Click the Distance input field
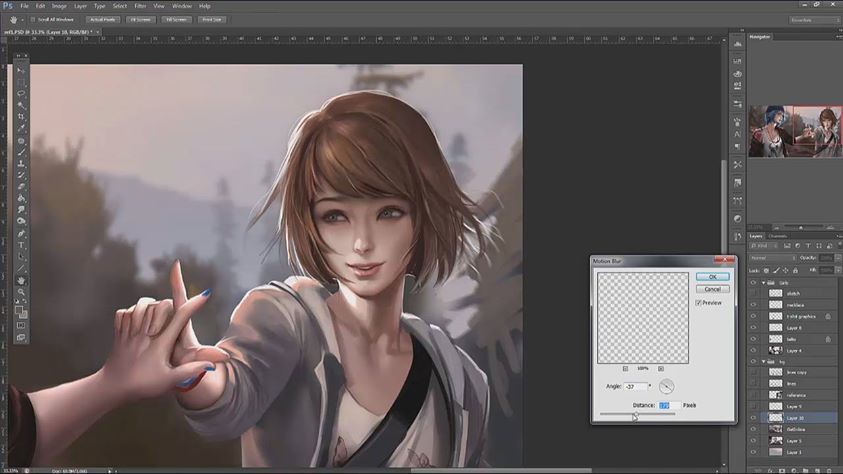Viewport: 843px width, 474px height. (669, 405)
